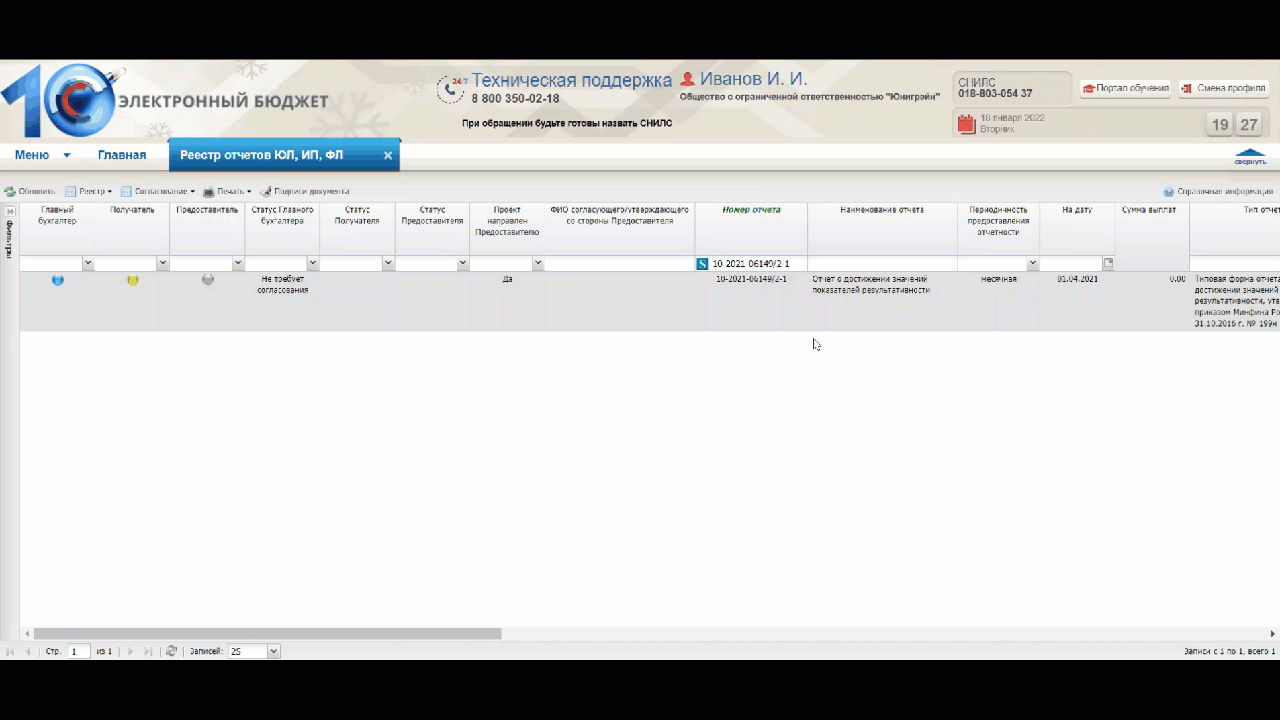This screenshot has width=1280, height=720.
Task: Click the gray Предоставитель status indicator
Action: pyautogui.click(x=207, y=280)
